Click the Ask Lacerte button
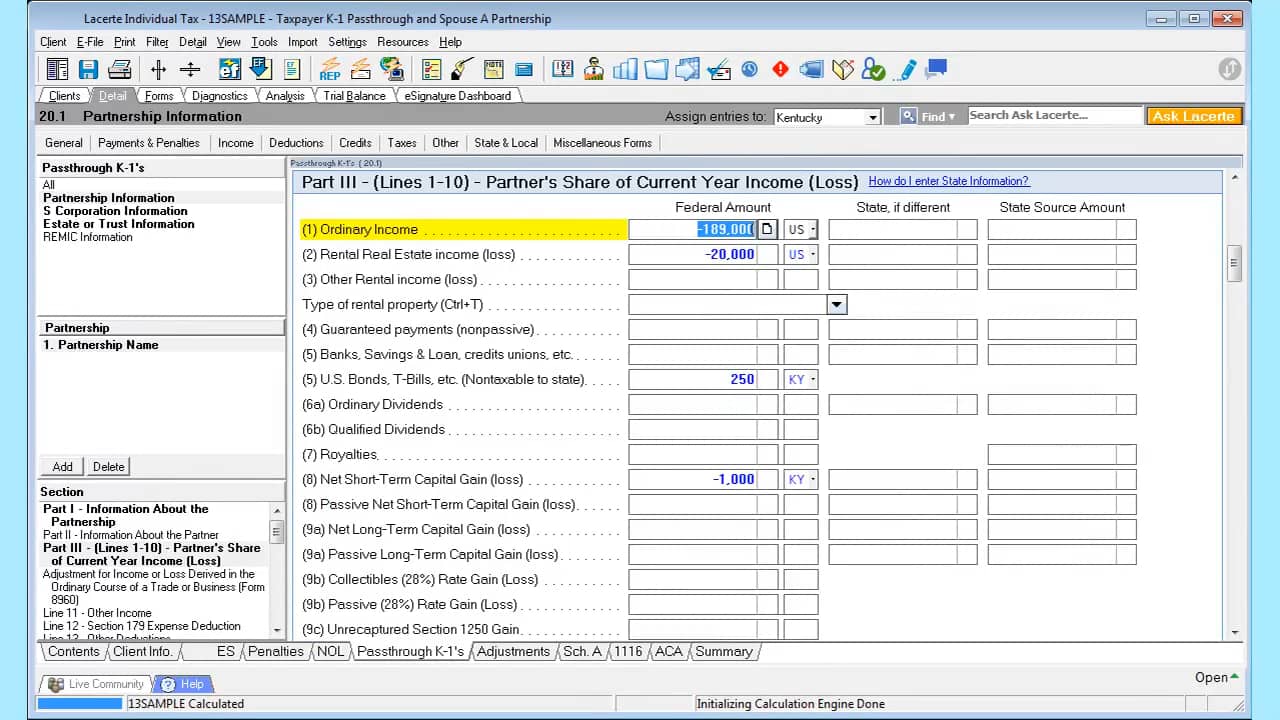1280x720 pixels. (x=1194, y=117)
